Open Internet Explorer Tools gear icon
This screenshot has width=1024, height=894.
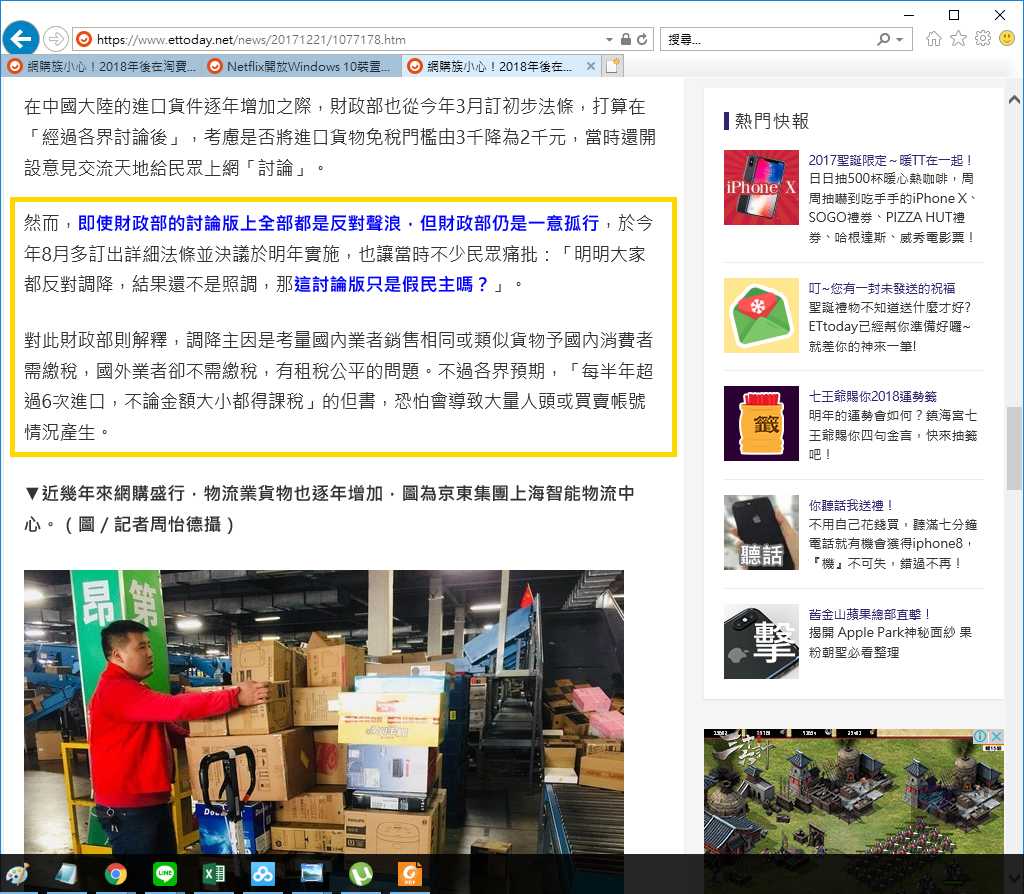coord(981,38)
